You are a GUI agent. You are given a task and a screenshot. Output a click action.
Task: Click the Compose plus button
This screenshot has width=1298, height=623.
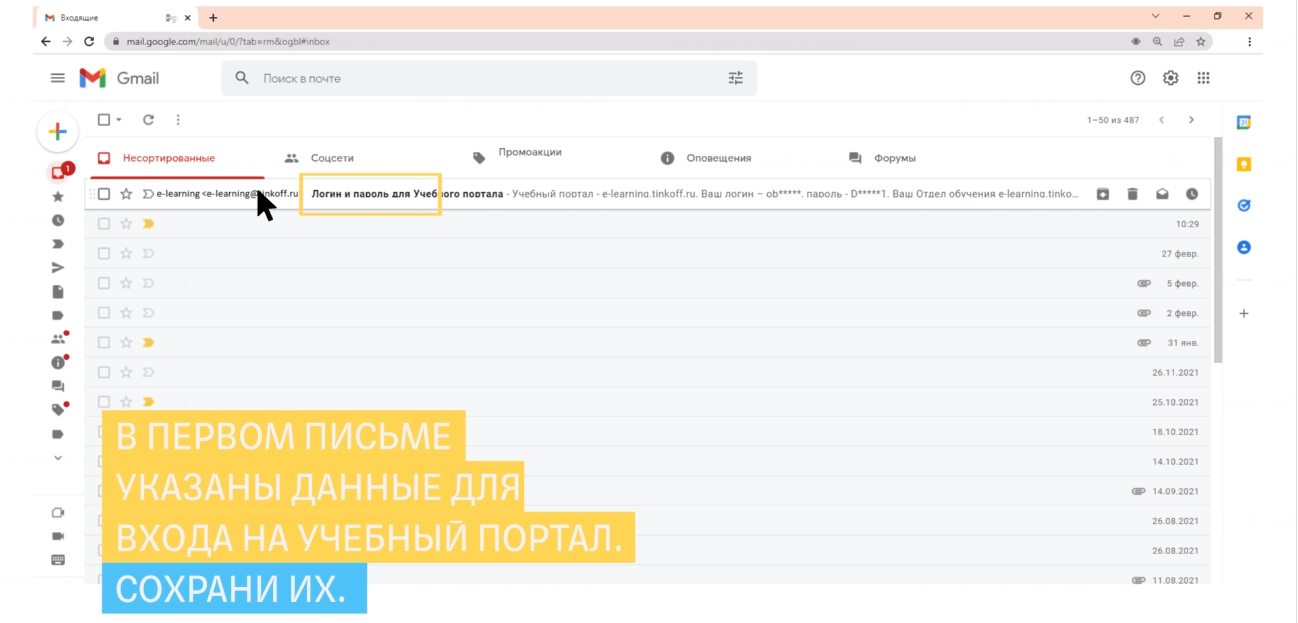tap(57, 131)
